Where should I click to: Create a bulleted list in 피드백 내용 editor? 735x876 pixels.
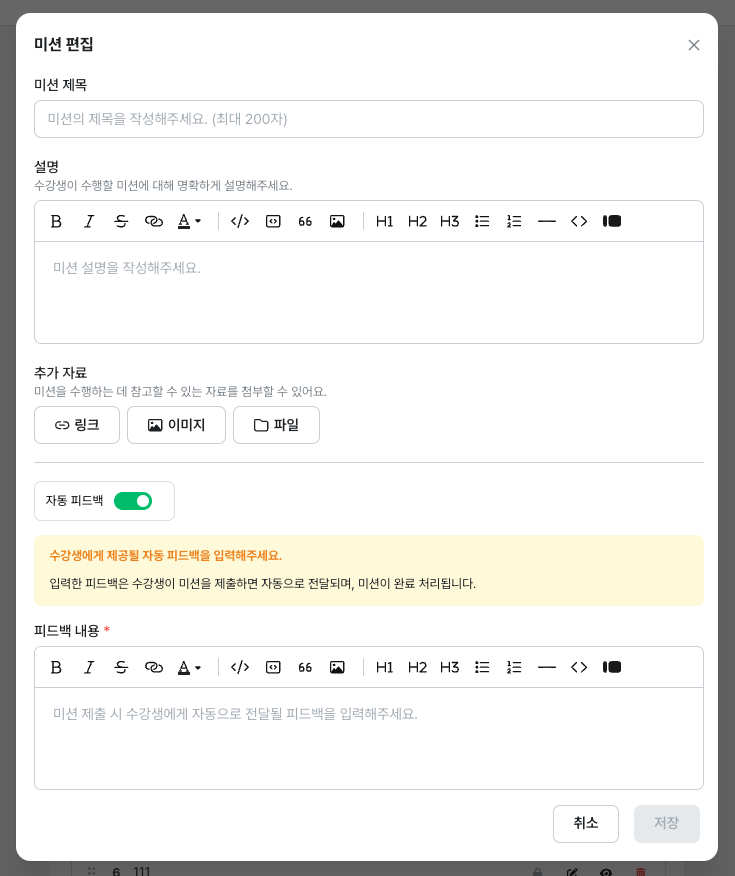[x=482, y=667]
